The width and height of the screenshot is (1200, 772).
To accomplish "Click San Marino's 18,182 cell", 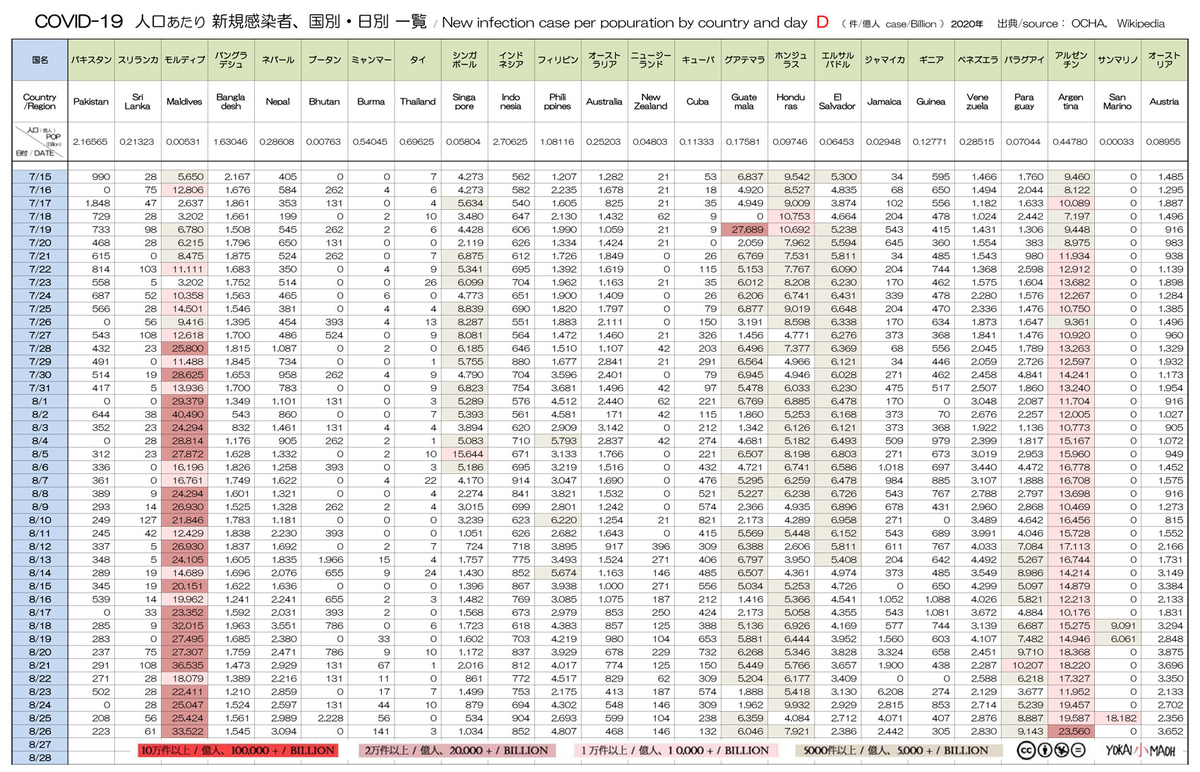I will coord(1118,716).
